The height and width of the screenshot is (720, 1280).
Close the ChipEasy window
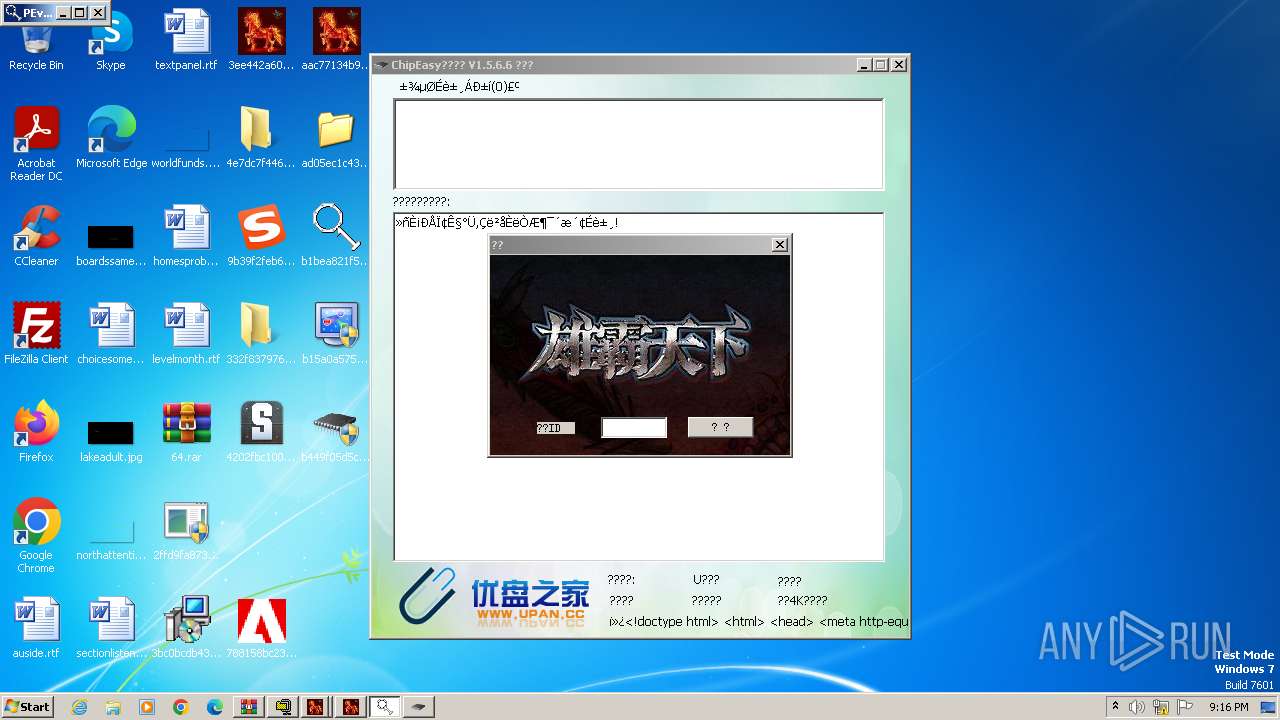tap(898, 65)
